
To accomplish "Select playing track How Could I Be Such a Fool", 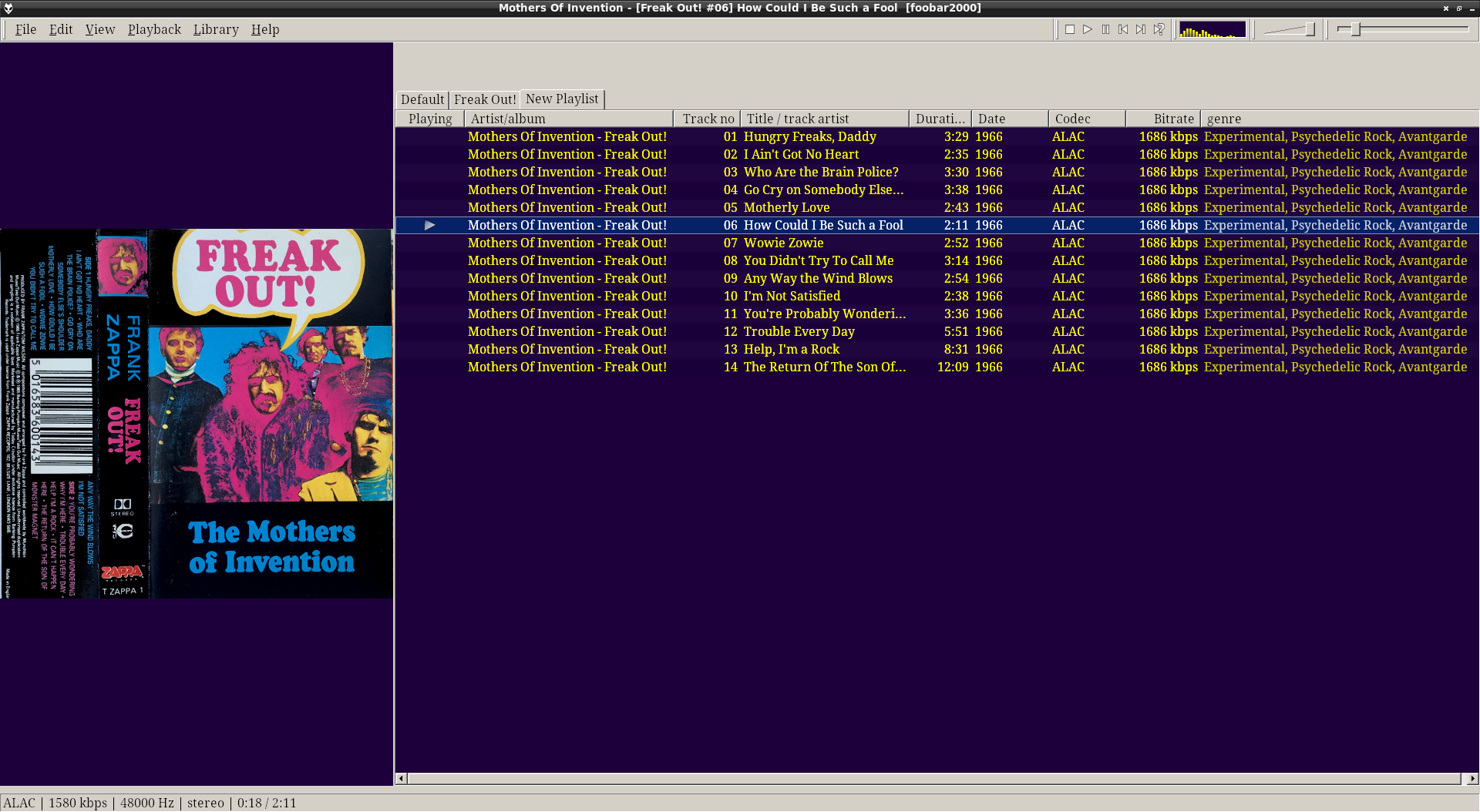I will (x=937, y=225).
